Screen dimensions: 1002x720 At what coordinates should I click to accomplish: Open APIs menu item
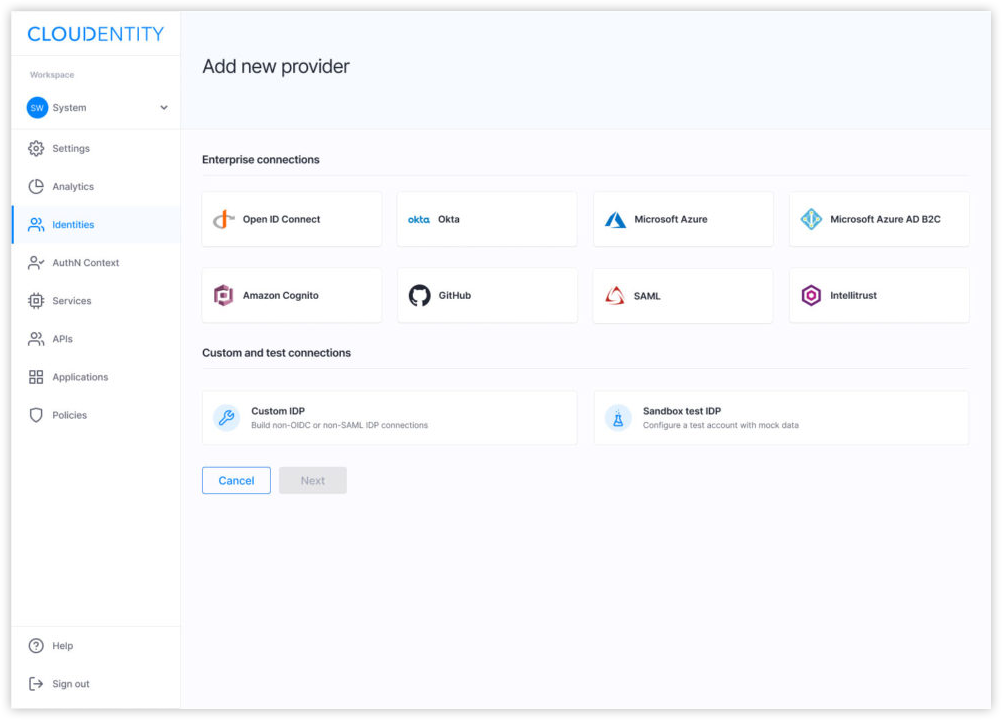coord(96,339)
